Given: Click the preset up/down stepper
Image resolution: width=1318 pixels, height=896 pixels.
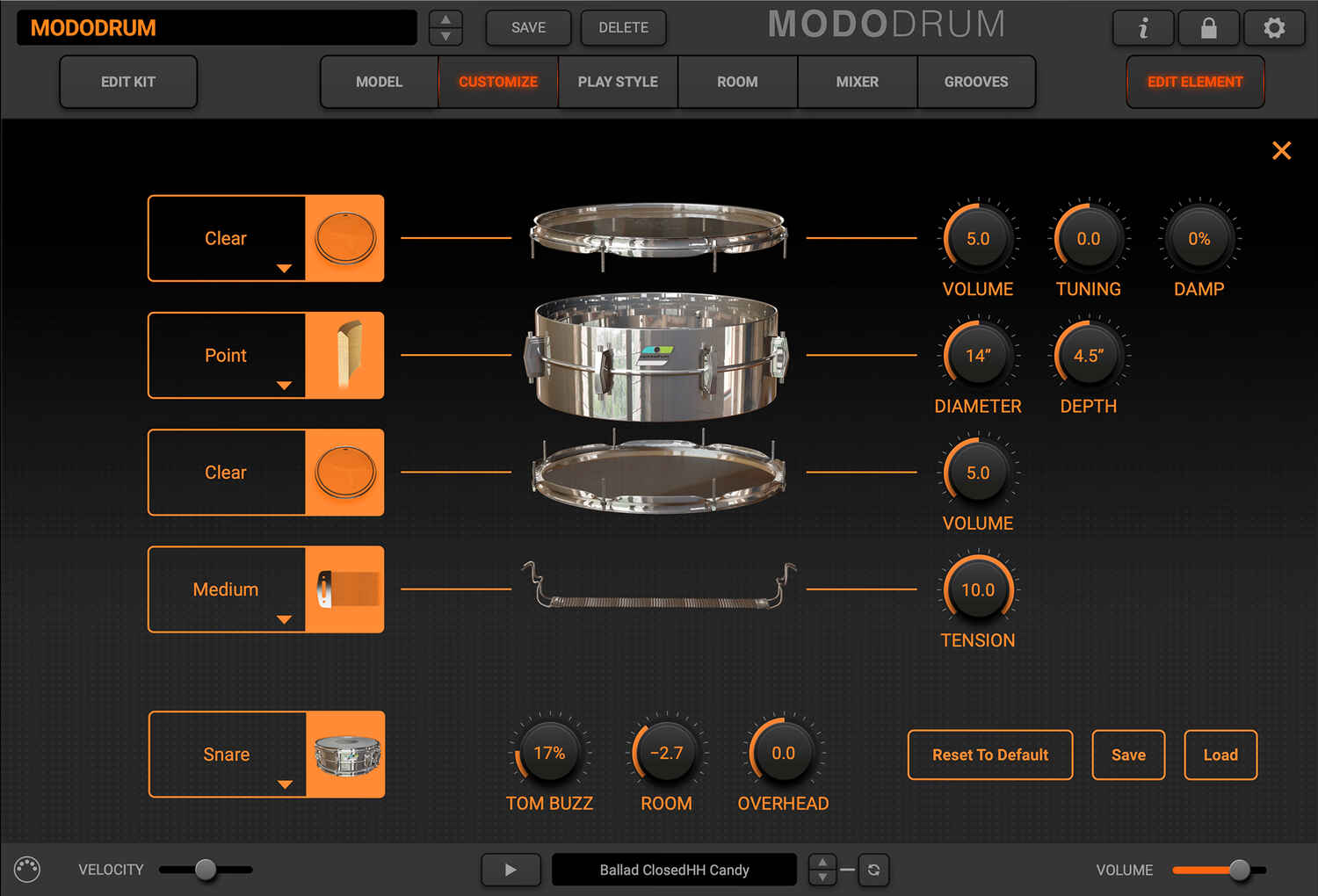Looking at the screenshot, I should pyautogui.click(x=445, y=27).
